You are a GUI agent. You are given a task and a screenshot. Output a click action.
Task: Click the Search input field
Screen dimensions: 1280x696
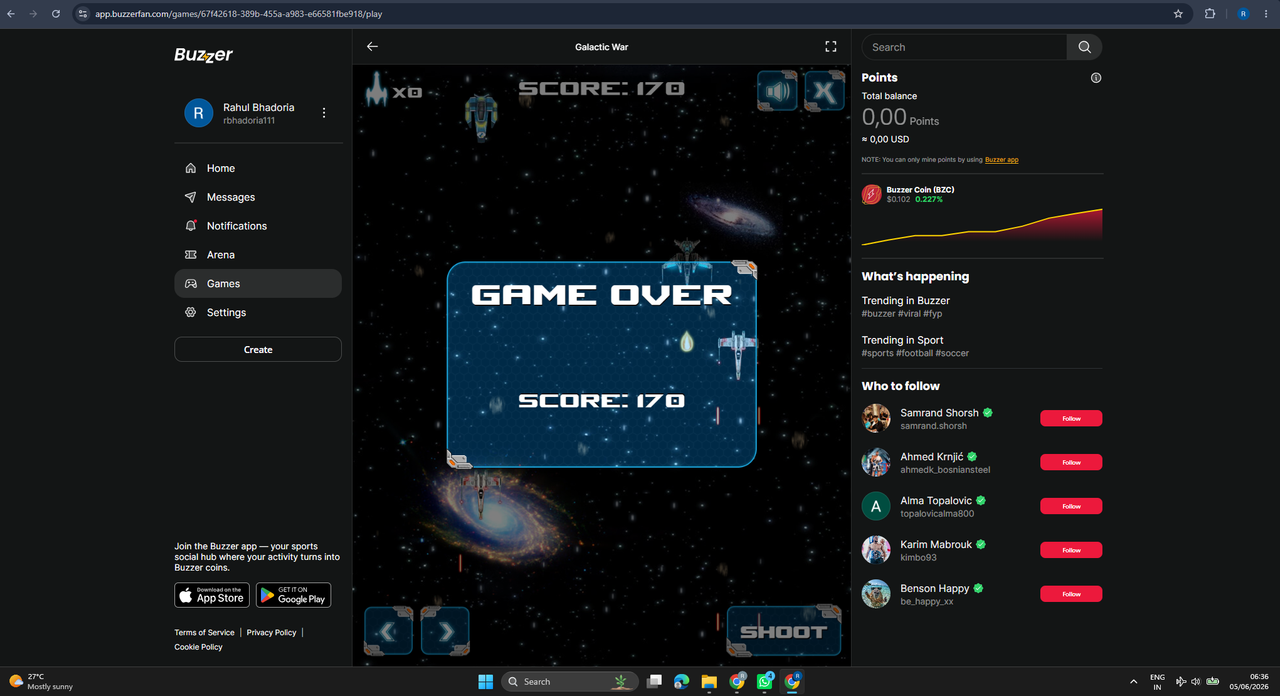click(x=964, y=47)
